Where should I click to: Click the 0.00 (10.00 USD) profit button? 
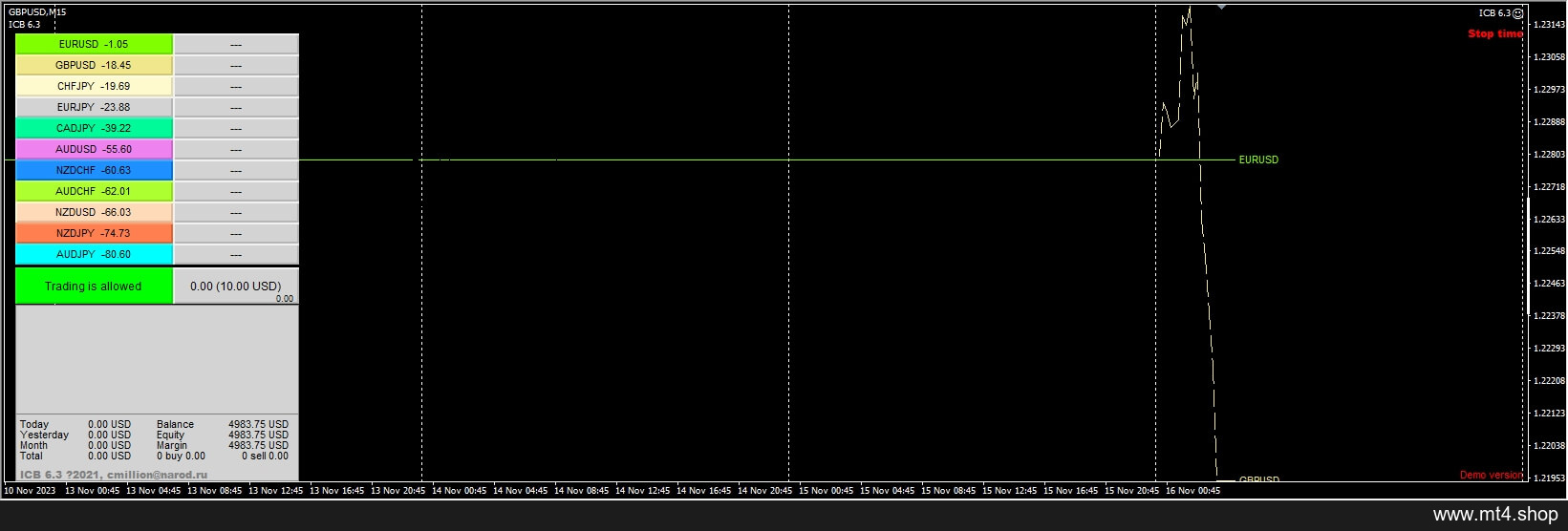pyautogui.click(x=236, y=286)
